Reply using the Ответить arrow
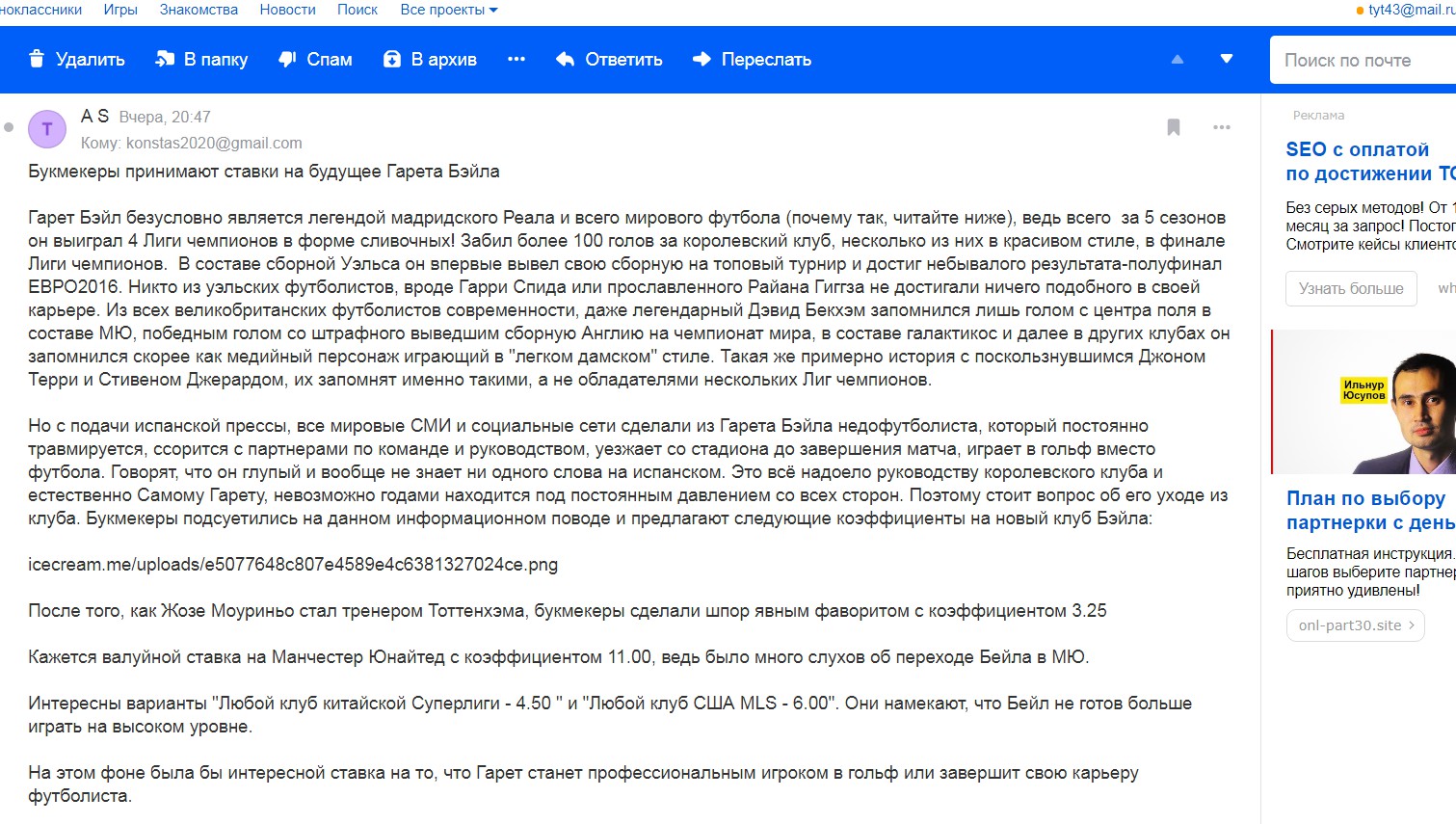 click(609, 60)
